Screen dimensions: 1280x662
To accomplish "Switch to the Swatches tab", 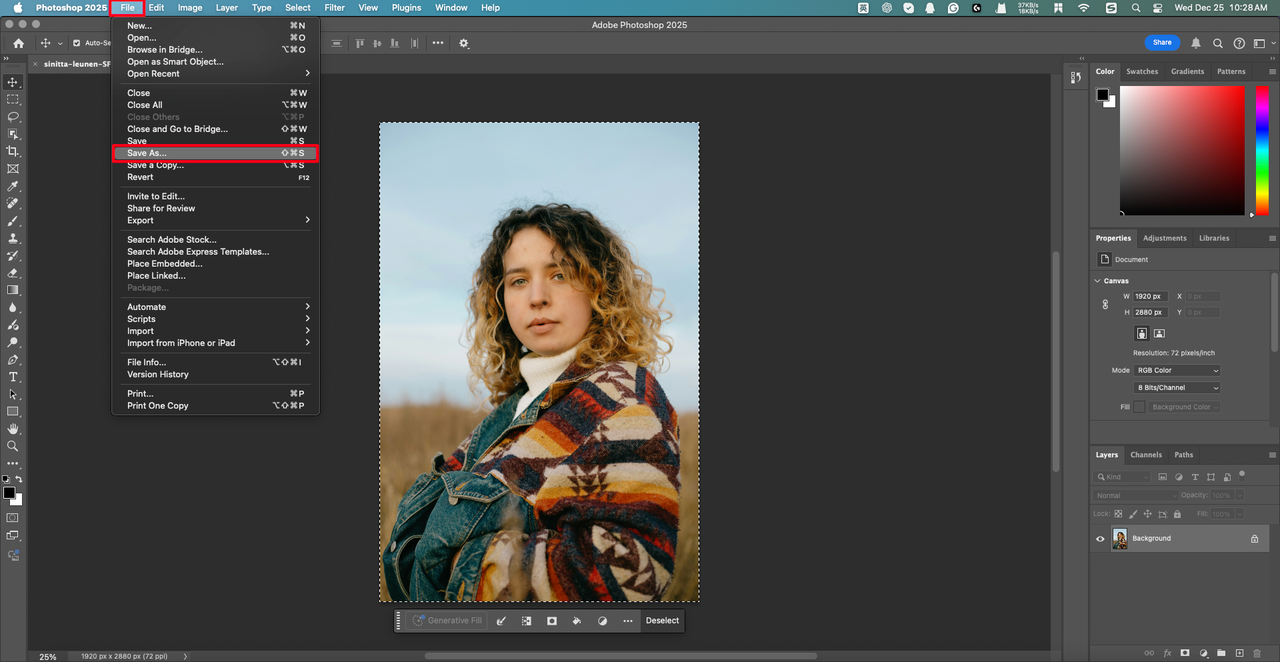I will pos(1142,71).
